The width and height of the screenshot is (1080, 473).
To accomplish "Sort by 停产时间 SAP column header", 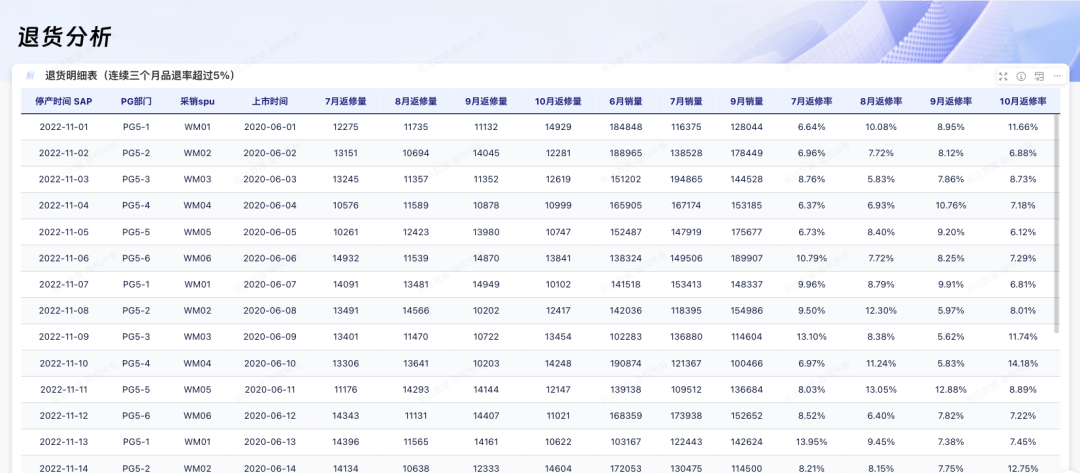I will point(63,101).
